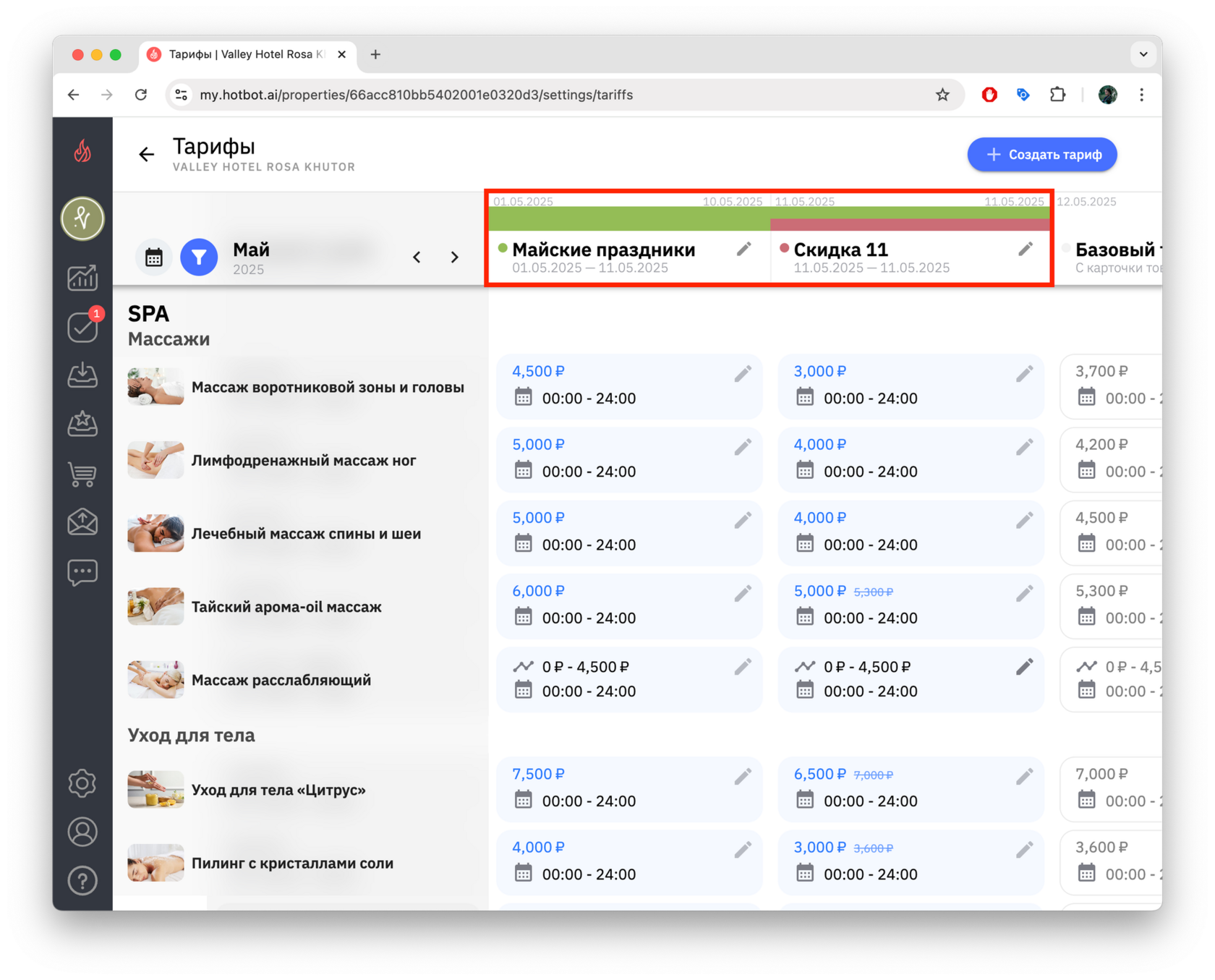The width and height of the screenshot is (1215, 980).
Task: Edit 6,500 ₽ price for Уход «Цитрус»
Action: (1025, 777)
